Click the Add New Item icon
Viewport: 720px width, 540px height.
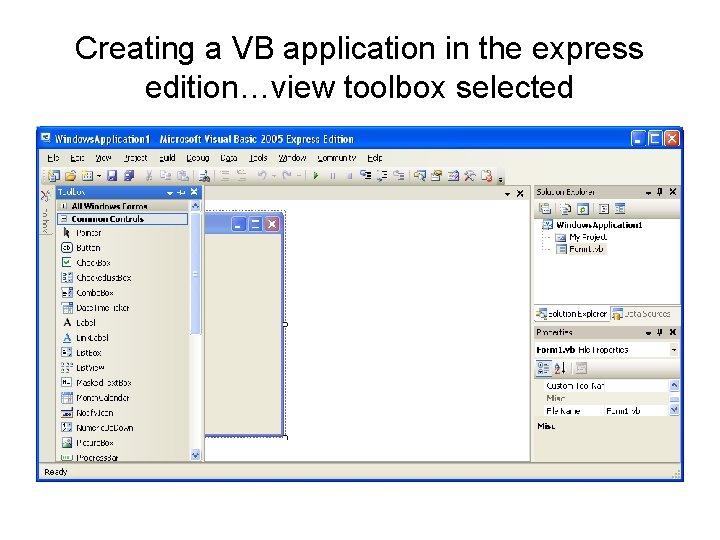pyautogui.click(x=87, y=175)
